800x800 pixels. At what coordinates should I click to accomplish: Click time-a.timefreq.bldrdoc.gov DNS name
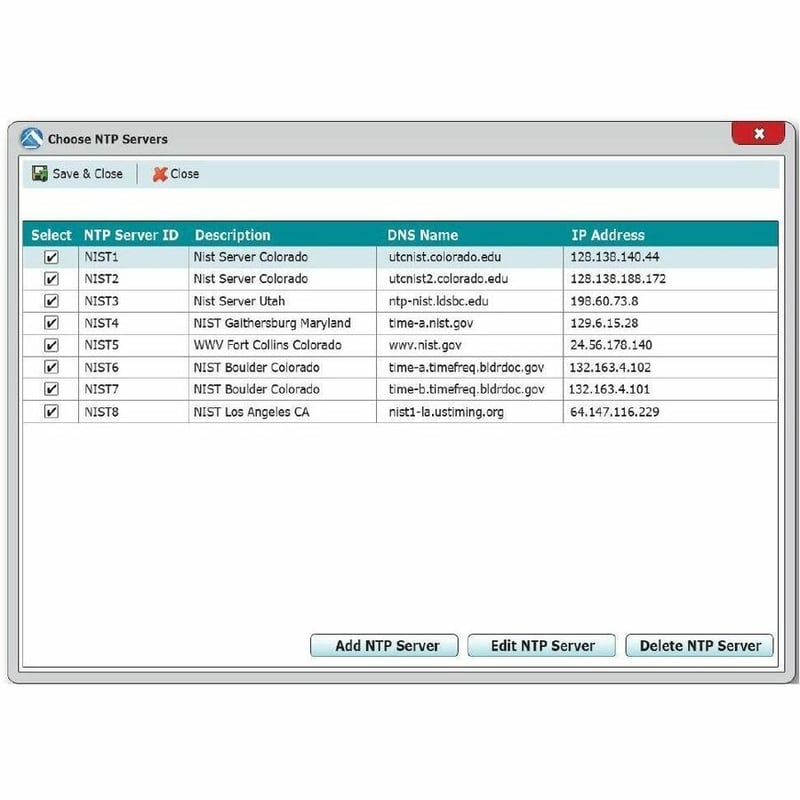pos(466,368)
